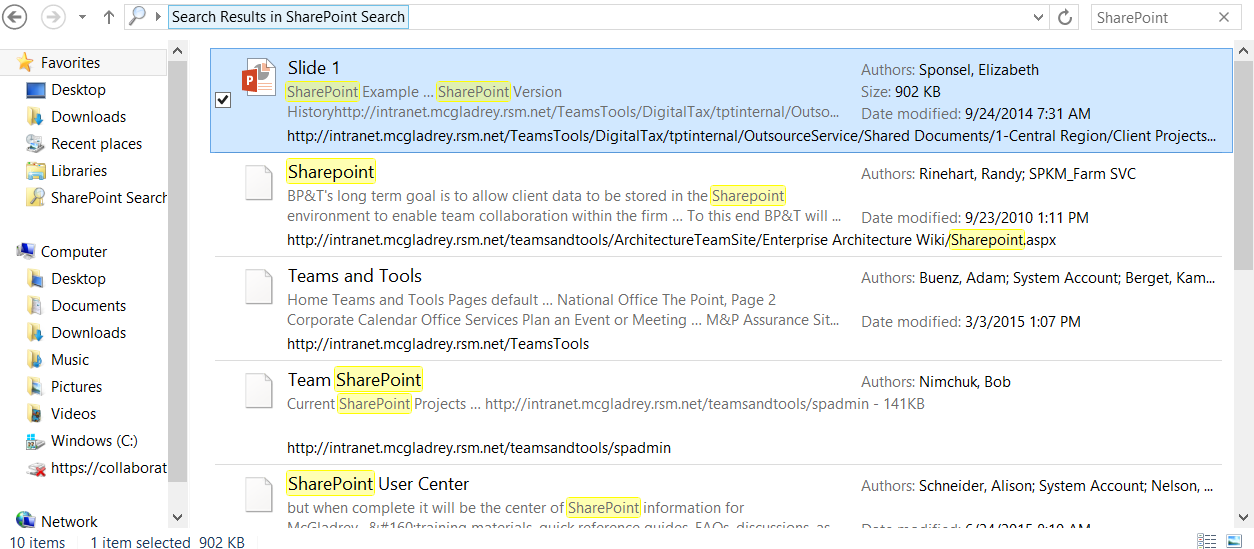Open the Videos folder
The height and width of the screenshot is (549, 1254).
pos(74,414)
